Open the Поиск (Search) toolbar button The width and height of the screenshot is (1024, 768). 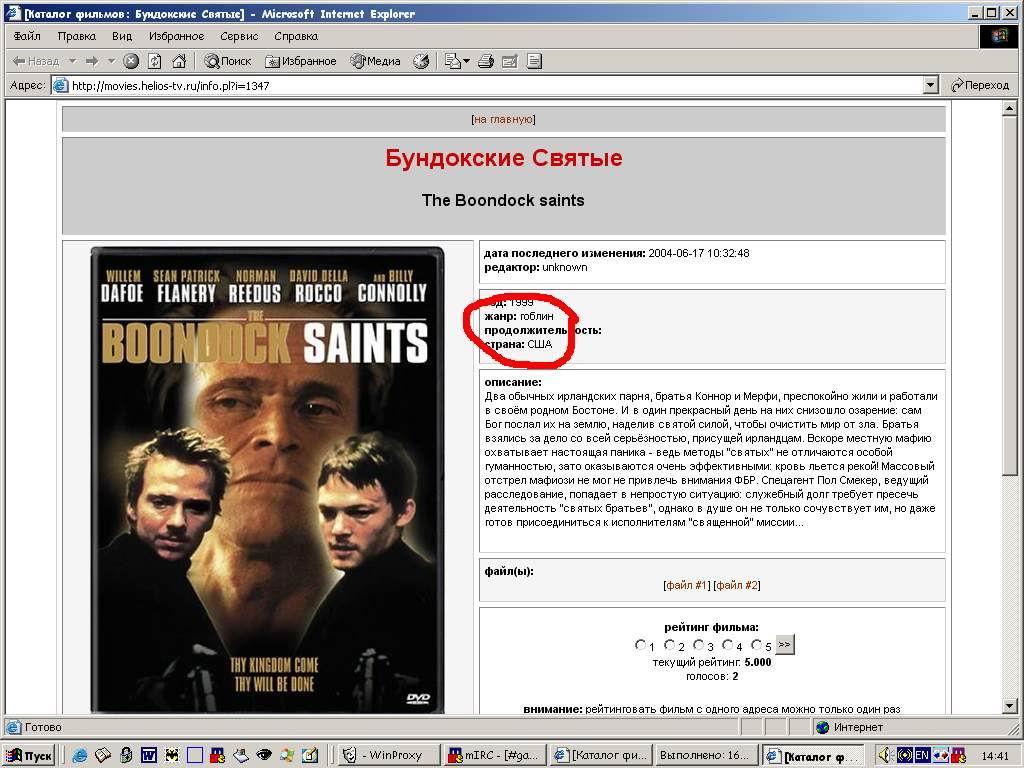(x=228, y=61)
